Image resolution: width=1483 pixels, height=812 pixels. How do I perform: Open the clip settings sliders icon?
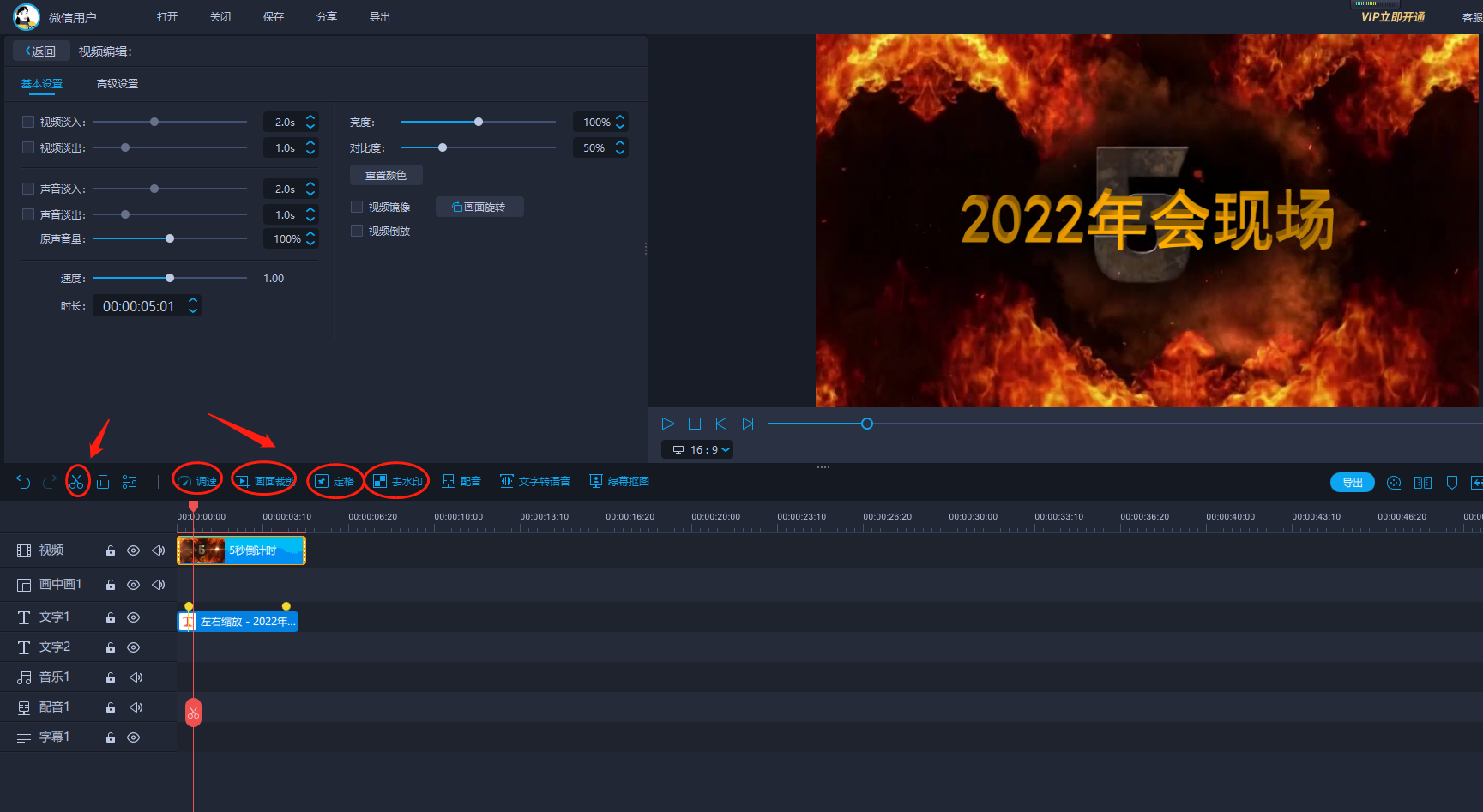tap(130, 482)
